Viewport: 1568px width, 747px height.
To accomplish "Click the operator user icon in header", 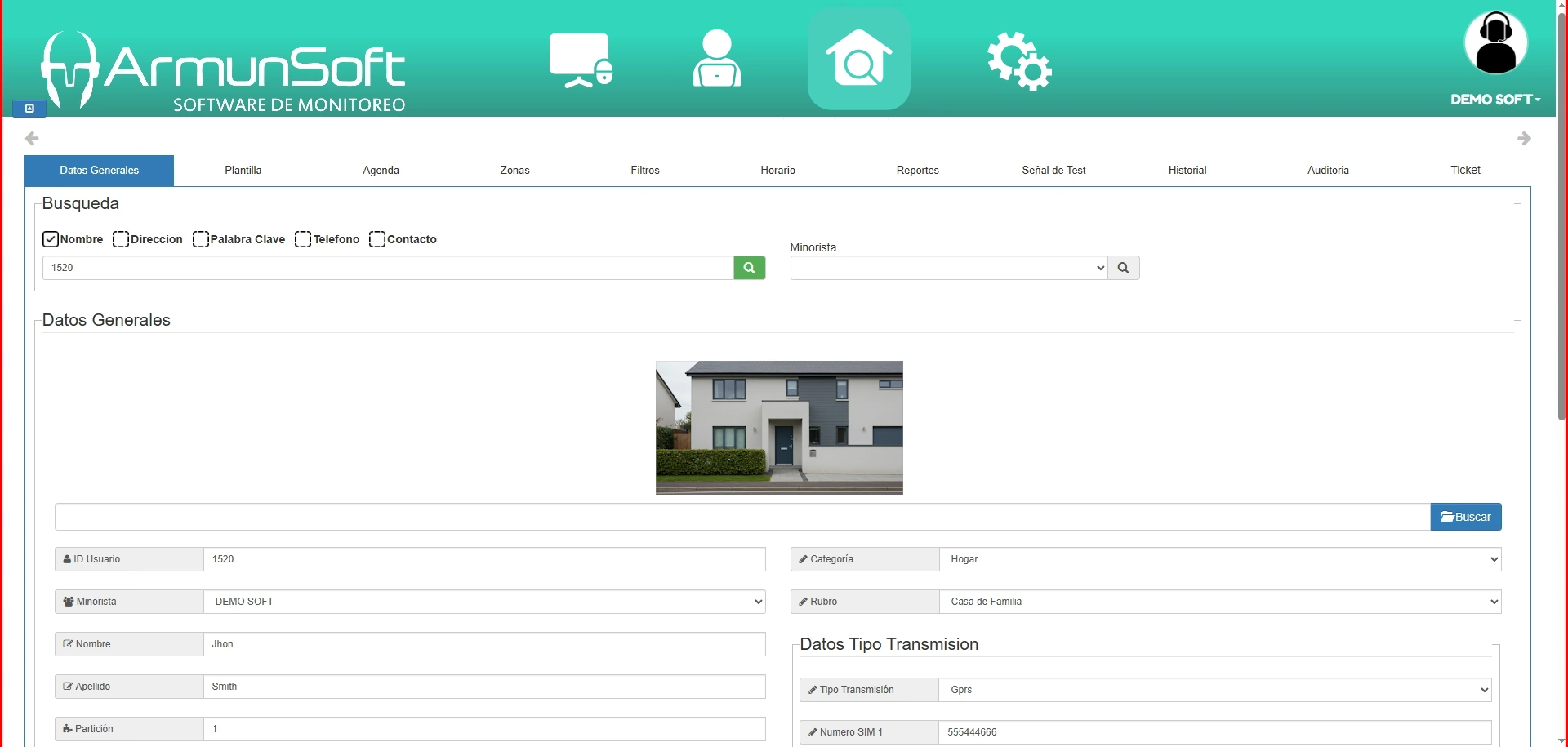I will pyautogui.click(x=716, y=59).
